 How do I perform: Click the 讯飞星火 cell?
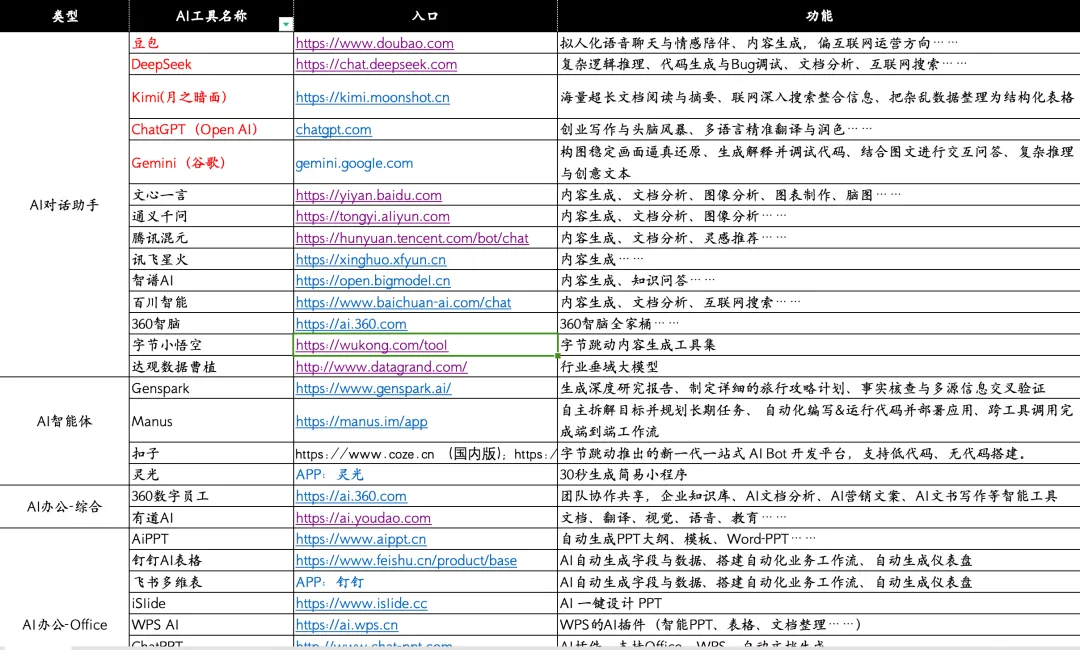[211, 260]
